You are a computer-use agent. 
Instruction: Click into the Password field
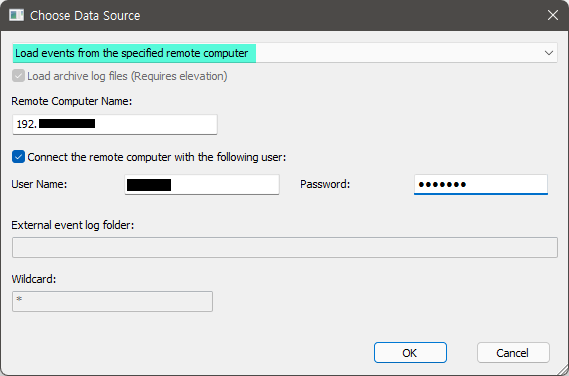(481, 184)
